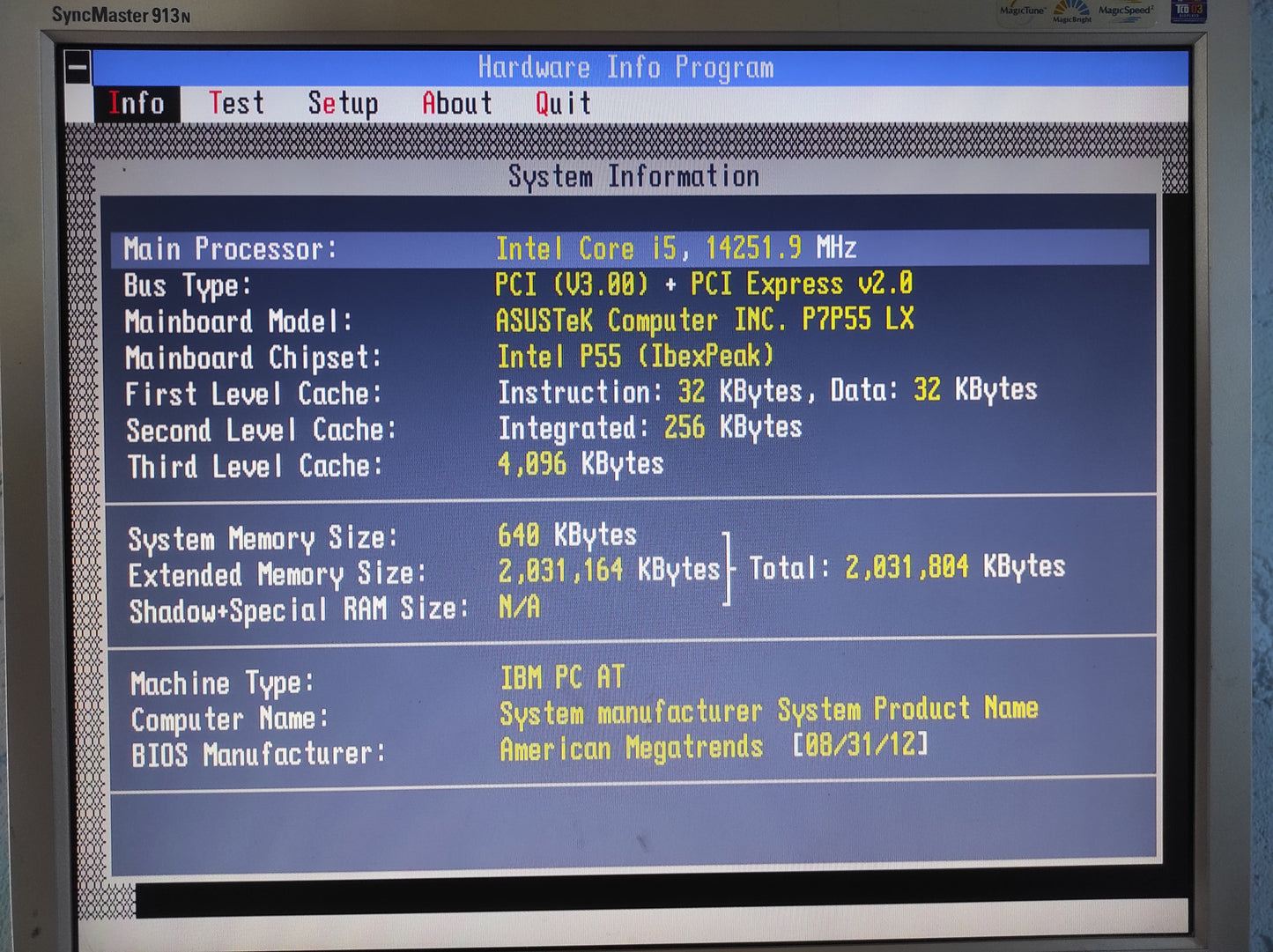Screen dimensions: 1273x952
Task: Open the Info menu
Action: tap(137, 104)
